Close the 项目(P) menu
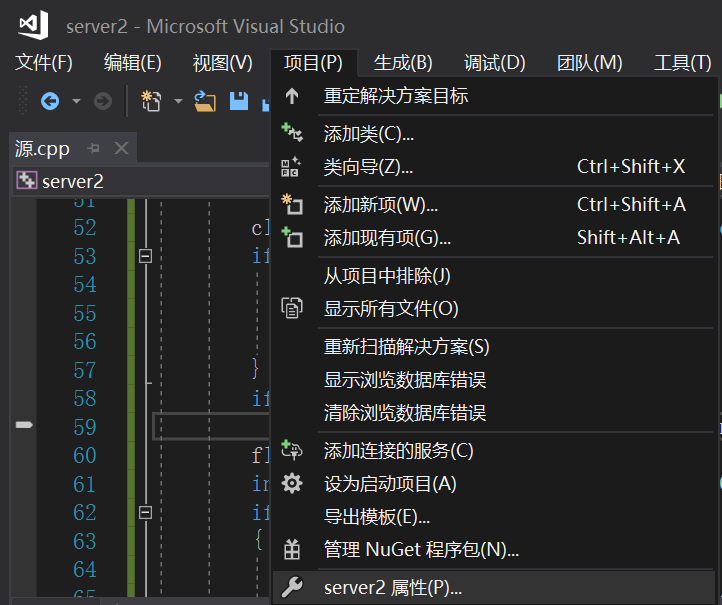The width and height of the screenshot is (722, 605). pos(313,63)
